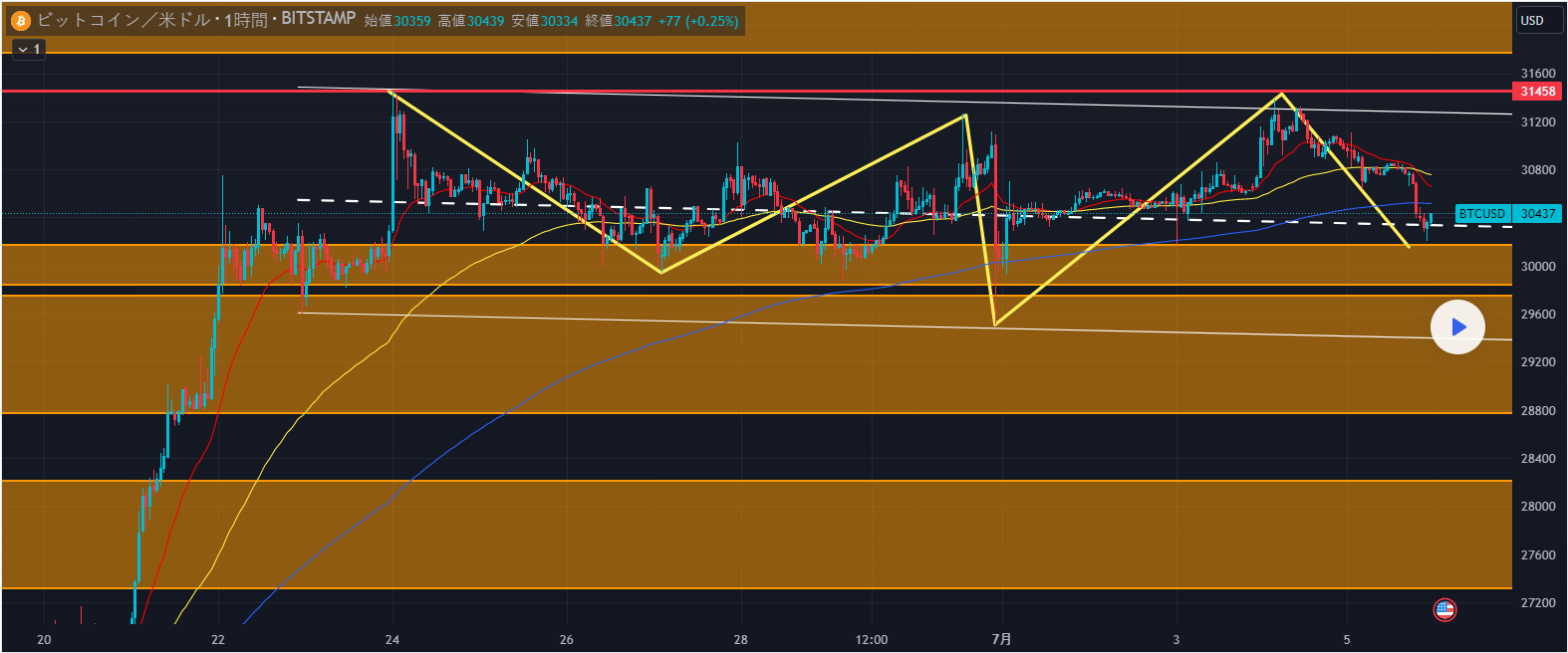The width and height of the screenshot is (1568, 653).
Task: Click the orange Bitcoin logo icon
Action: click(x=21, y=20)
